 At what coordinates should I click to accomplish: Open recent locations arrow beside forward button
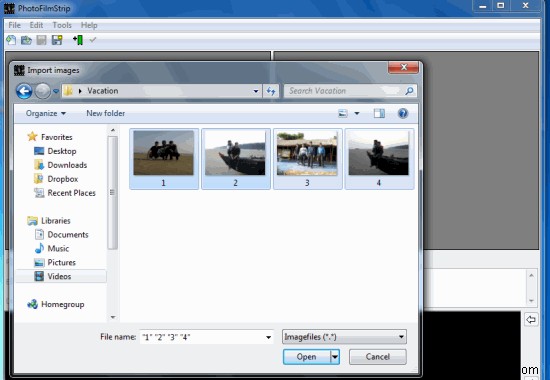click(56, 91)
